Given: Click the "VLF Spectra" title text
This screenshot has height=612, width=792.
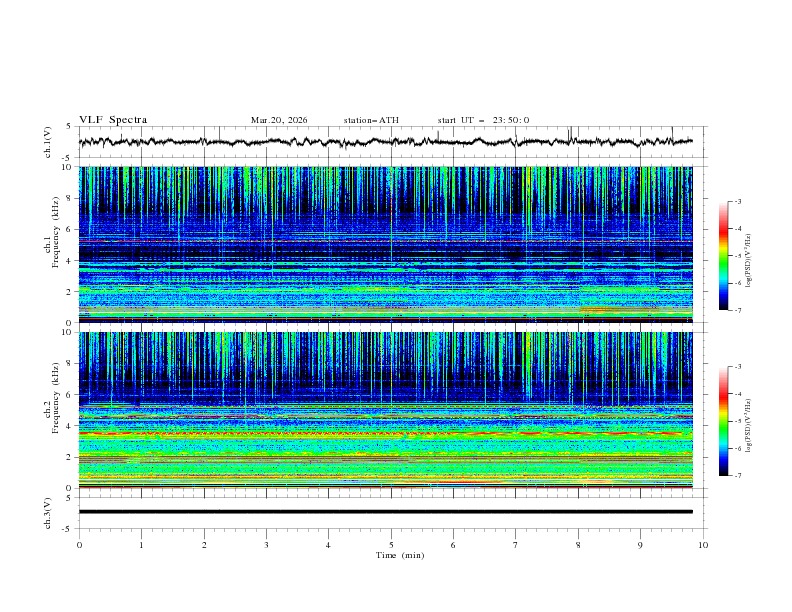Looking at the screenshot, I should point(113,120).
